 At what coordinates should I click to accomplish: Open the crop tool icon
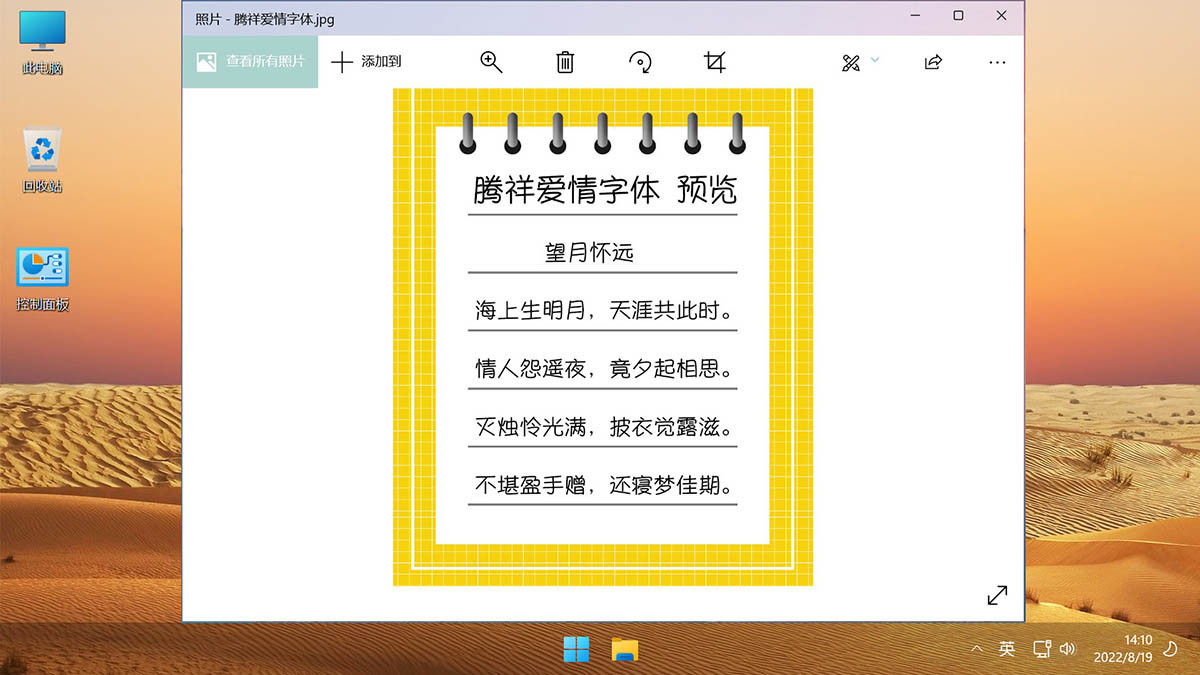tap(714, 62)
